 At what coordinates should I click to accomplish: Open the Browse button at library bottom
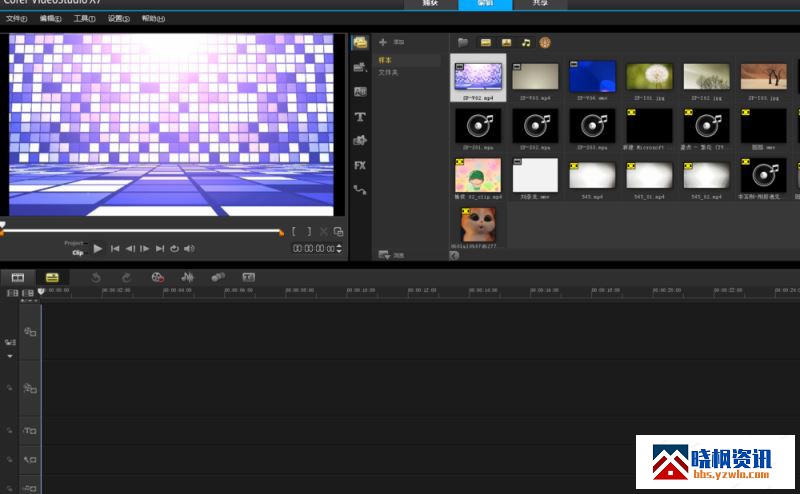391,254
